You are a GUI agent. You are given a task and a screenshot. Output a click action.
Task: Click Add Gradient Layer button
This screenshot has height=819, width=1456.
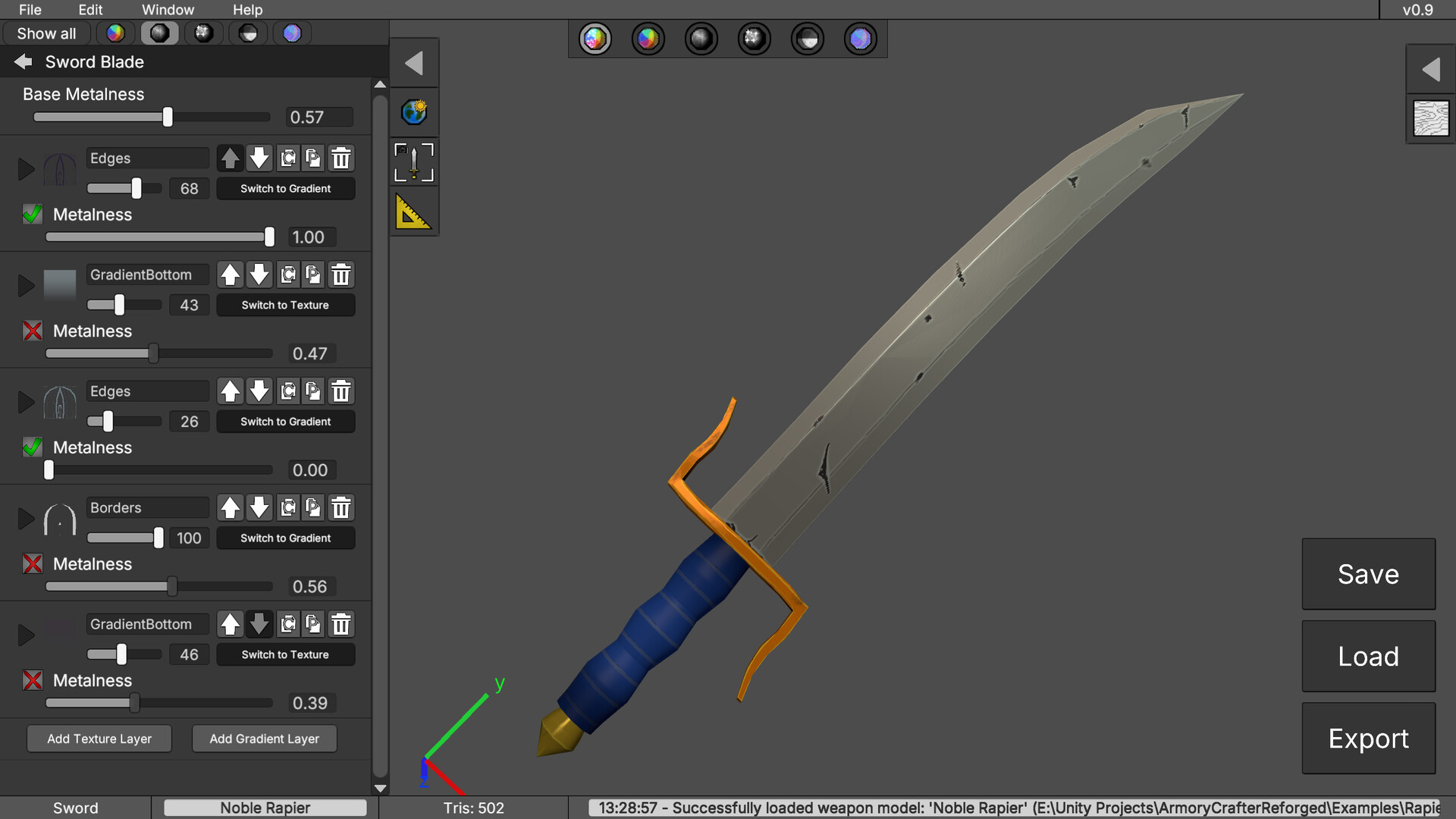click(x=264, y=739)
